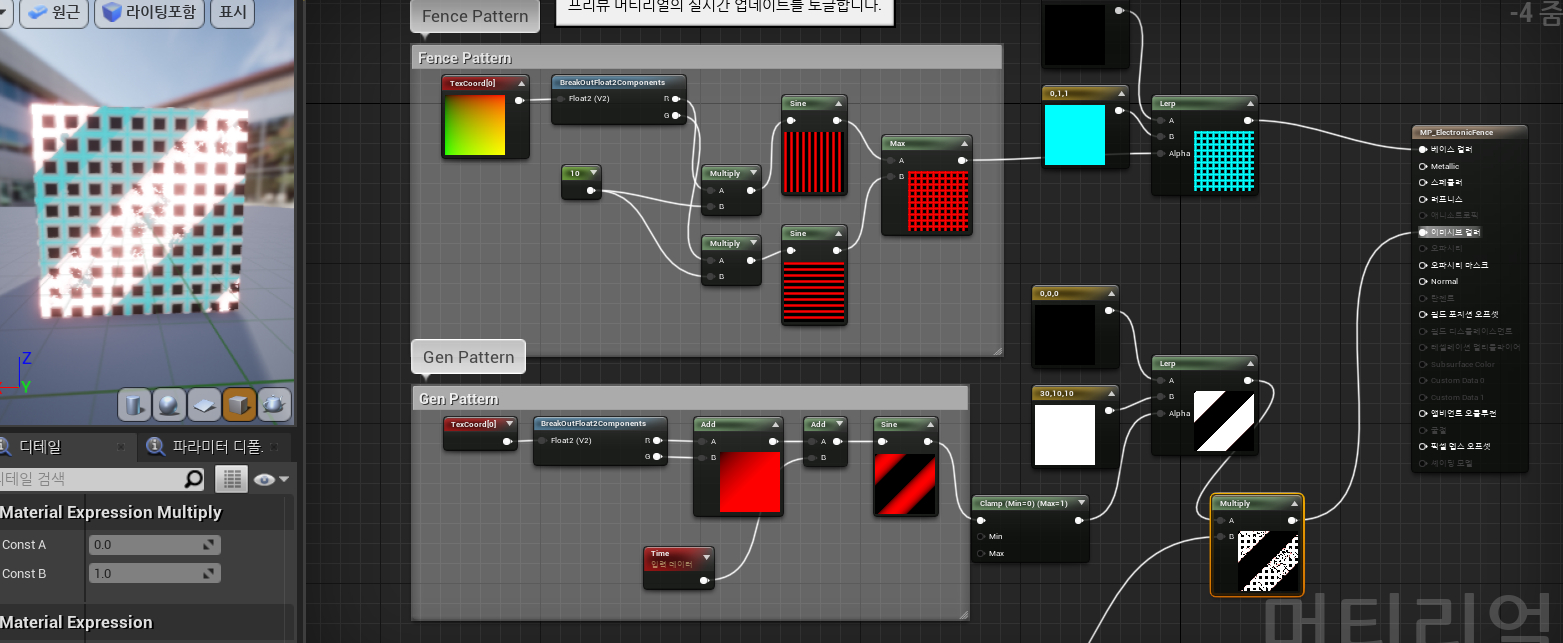Click the 스페큘러 input pin
The height and width of the screenshot is (643, 1563).
[1423, 183]
